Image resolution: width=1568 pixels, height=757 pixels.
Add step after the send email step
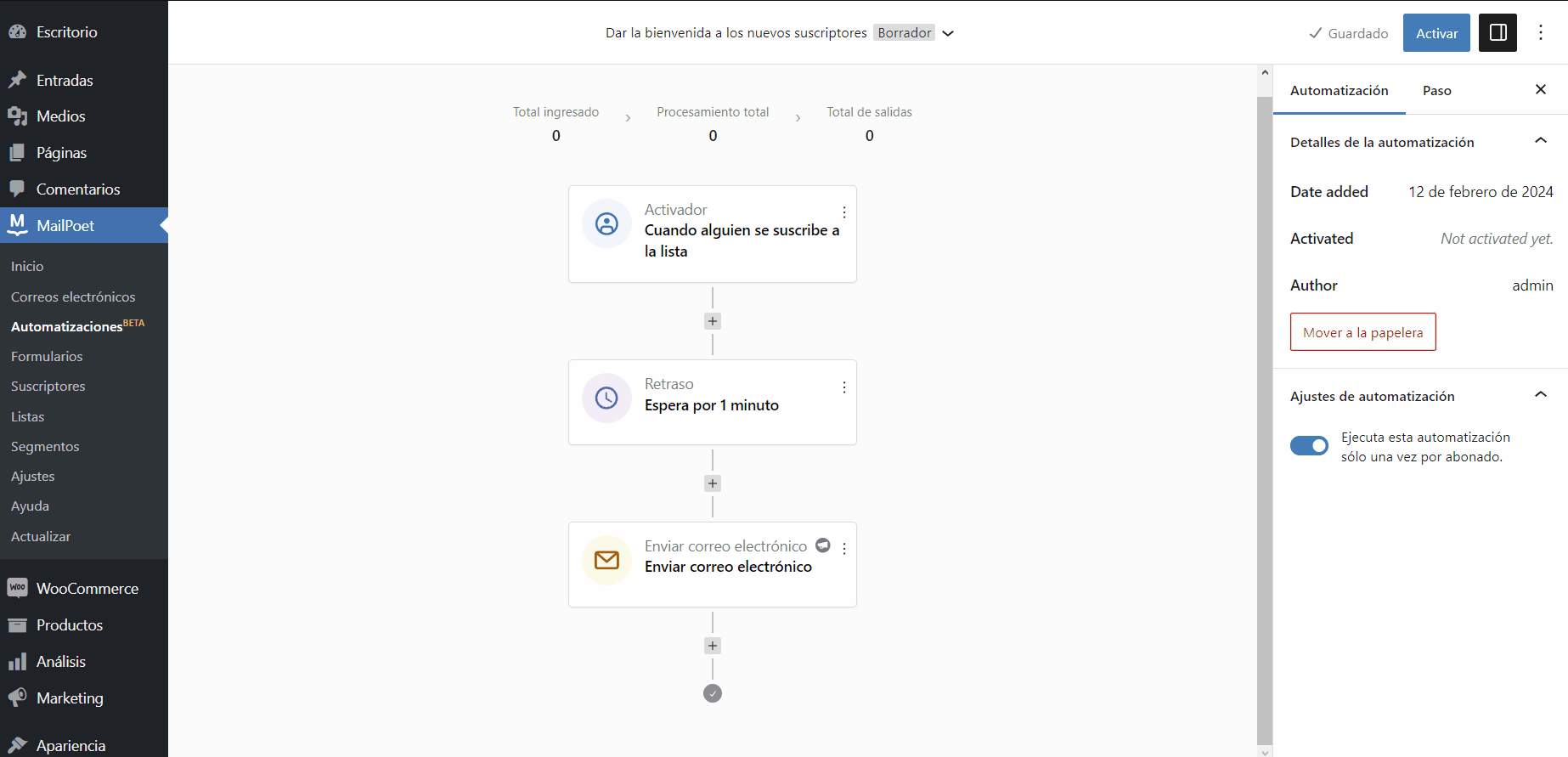713,646
